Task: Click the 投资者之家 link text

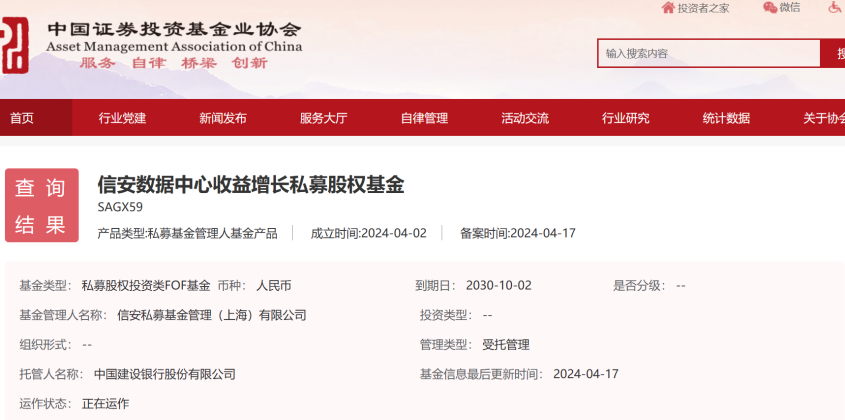Action: tap(703, 8)
